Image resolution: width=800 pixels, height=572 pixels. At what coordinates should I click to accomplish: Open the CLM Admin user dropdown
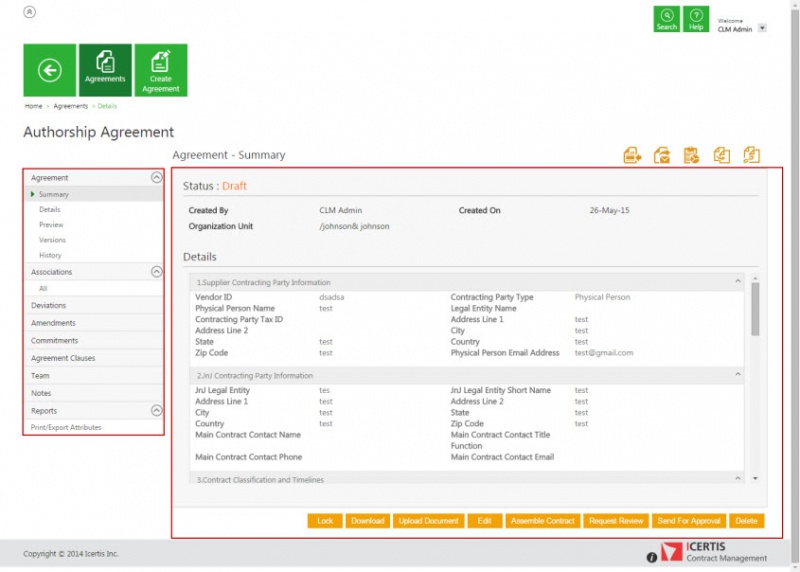pos(762,28)
